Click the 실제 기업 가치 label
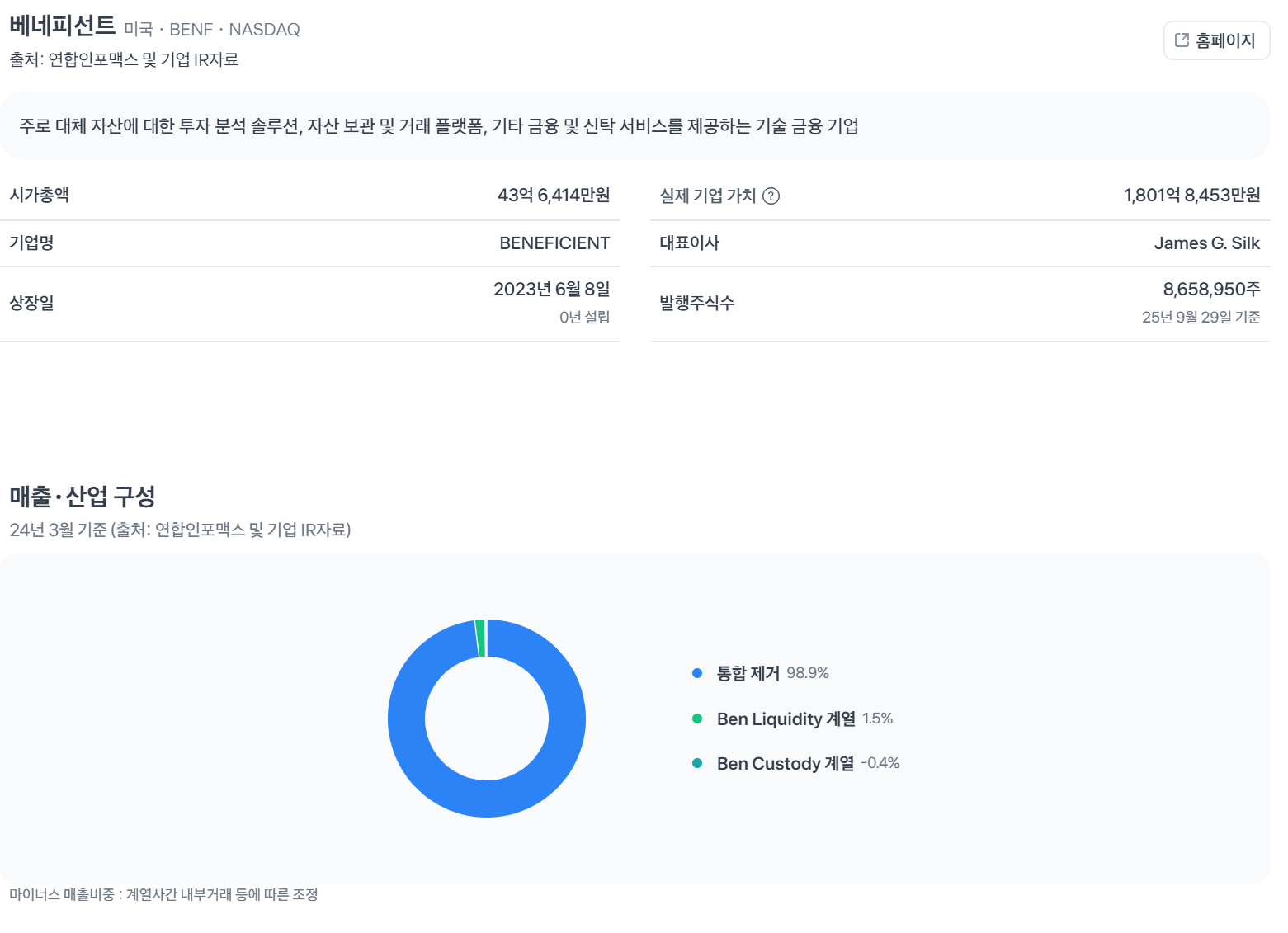The image size is (1288, 933). coord(708,196)
